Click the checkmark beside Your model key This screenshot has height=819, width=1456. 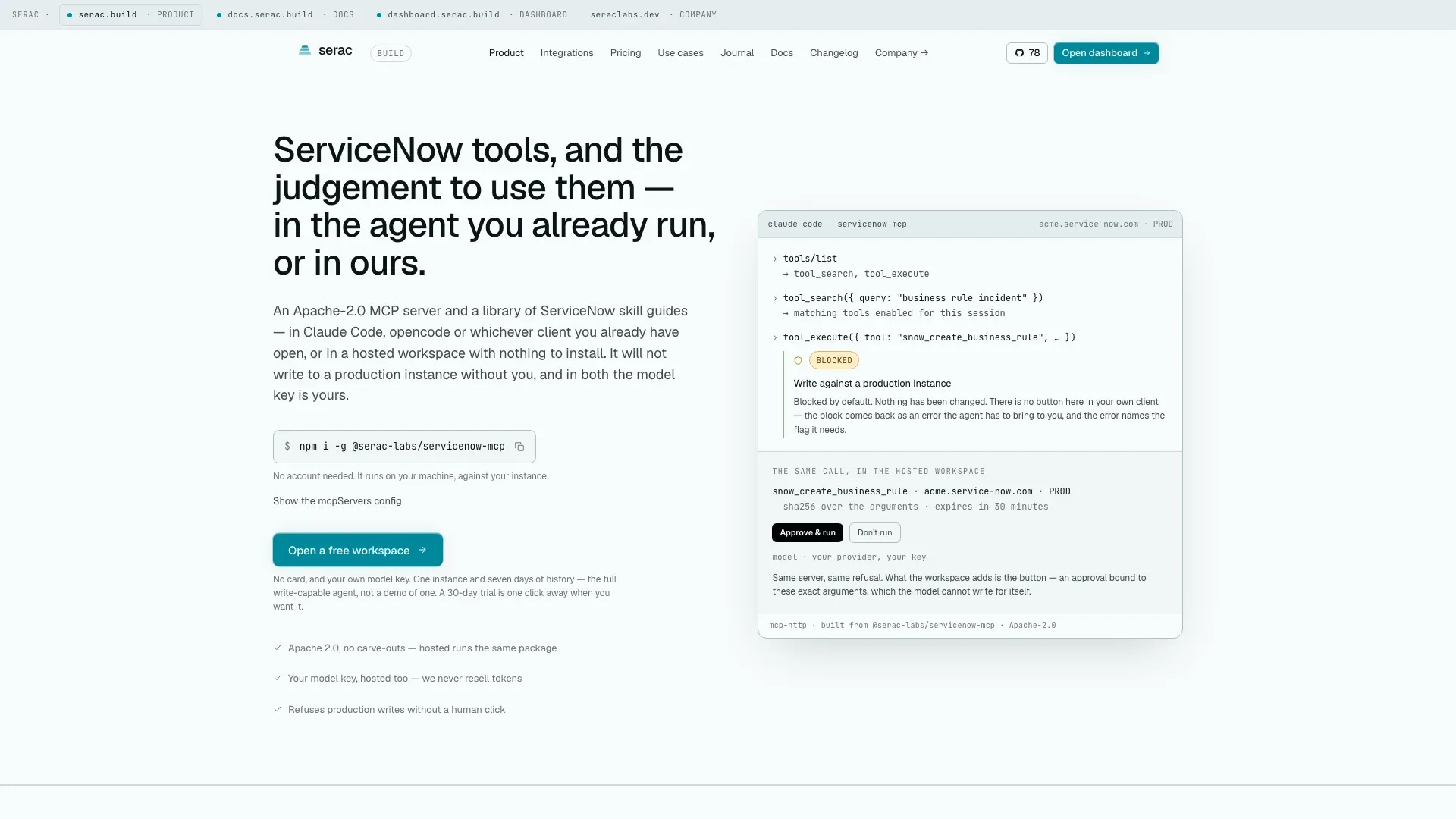(x=278, y=679)
